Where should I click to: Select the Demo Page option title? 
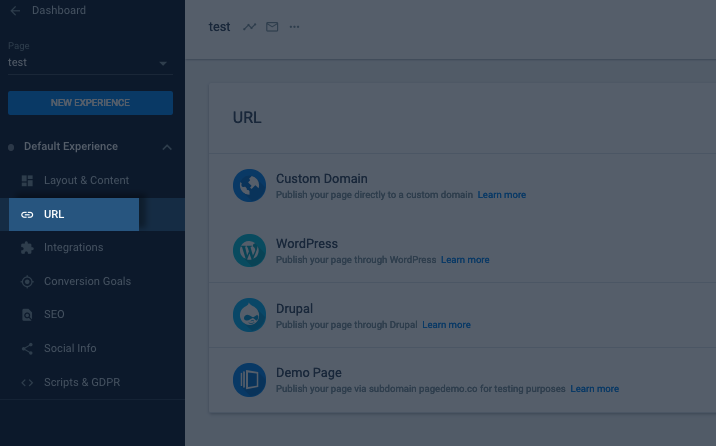pyautogui.click(x=309, y=373)
